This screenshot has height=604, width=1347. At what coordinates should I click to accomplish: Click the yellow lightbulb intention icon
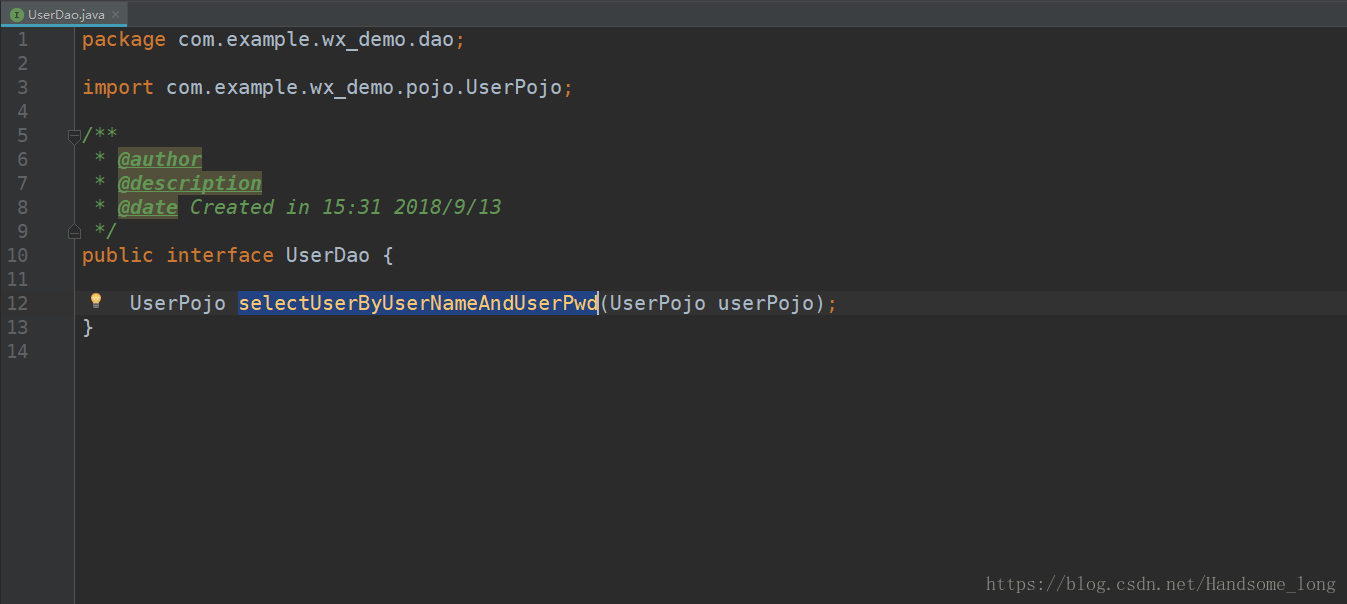coord(96,300)
